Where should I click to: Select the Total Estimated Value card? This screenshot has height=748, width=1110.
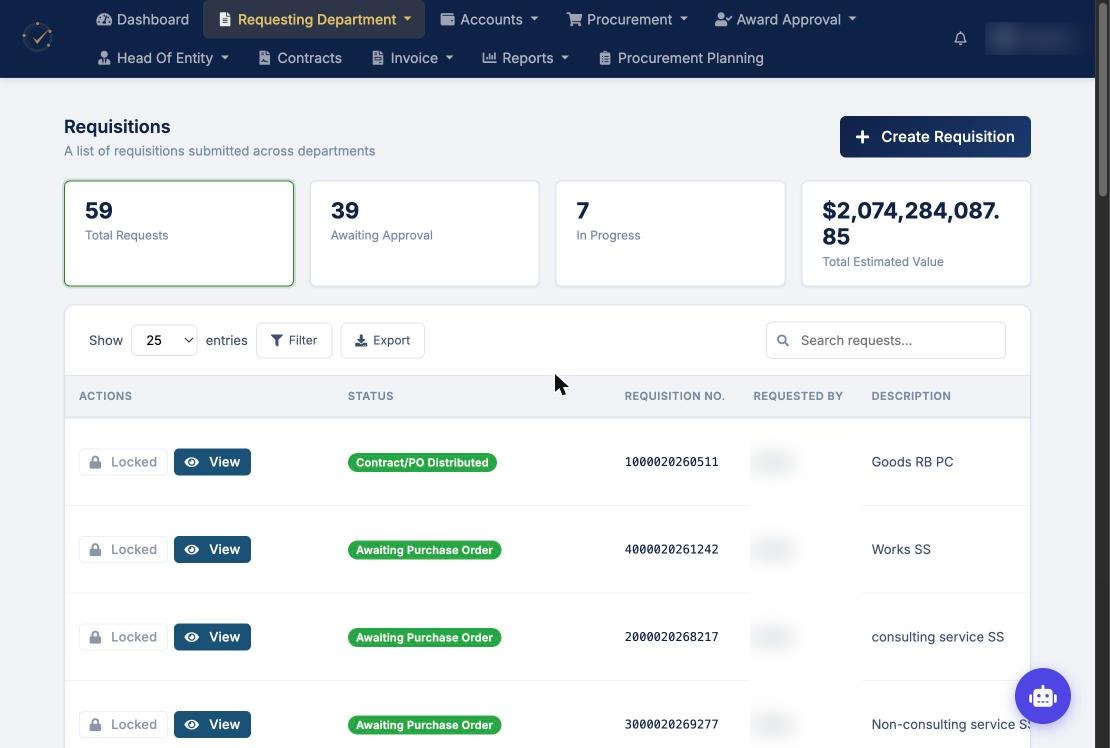[x=916, y=234]
